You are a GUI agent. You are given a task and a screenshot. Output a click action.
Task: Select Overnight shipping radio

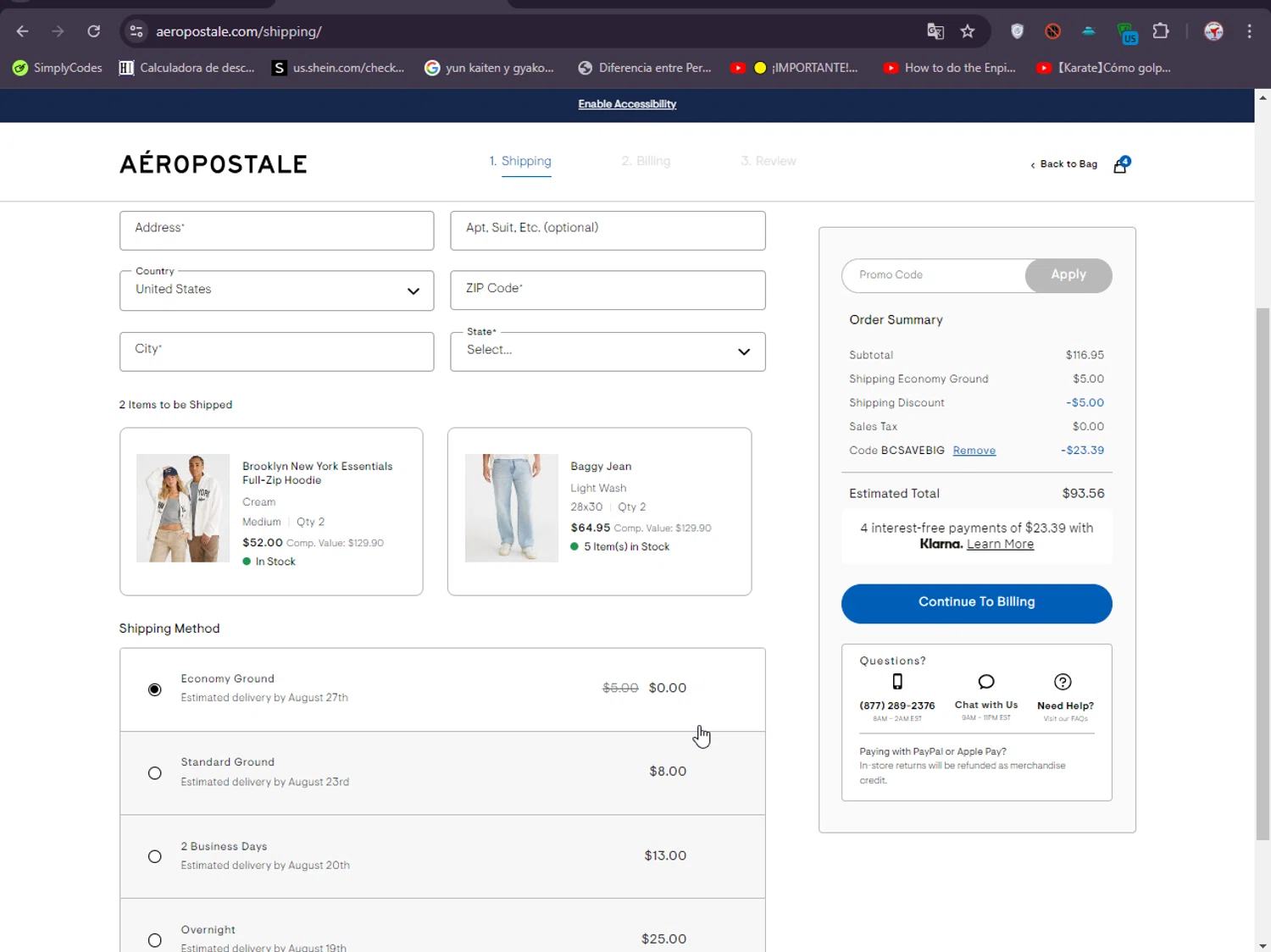[x=154, y=940]
